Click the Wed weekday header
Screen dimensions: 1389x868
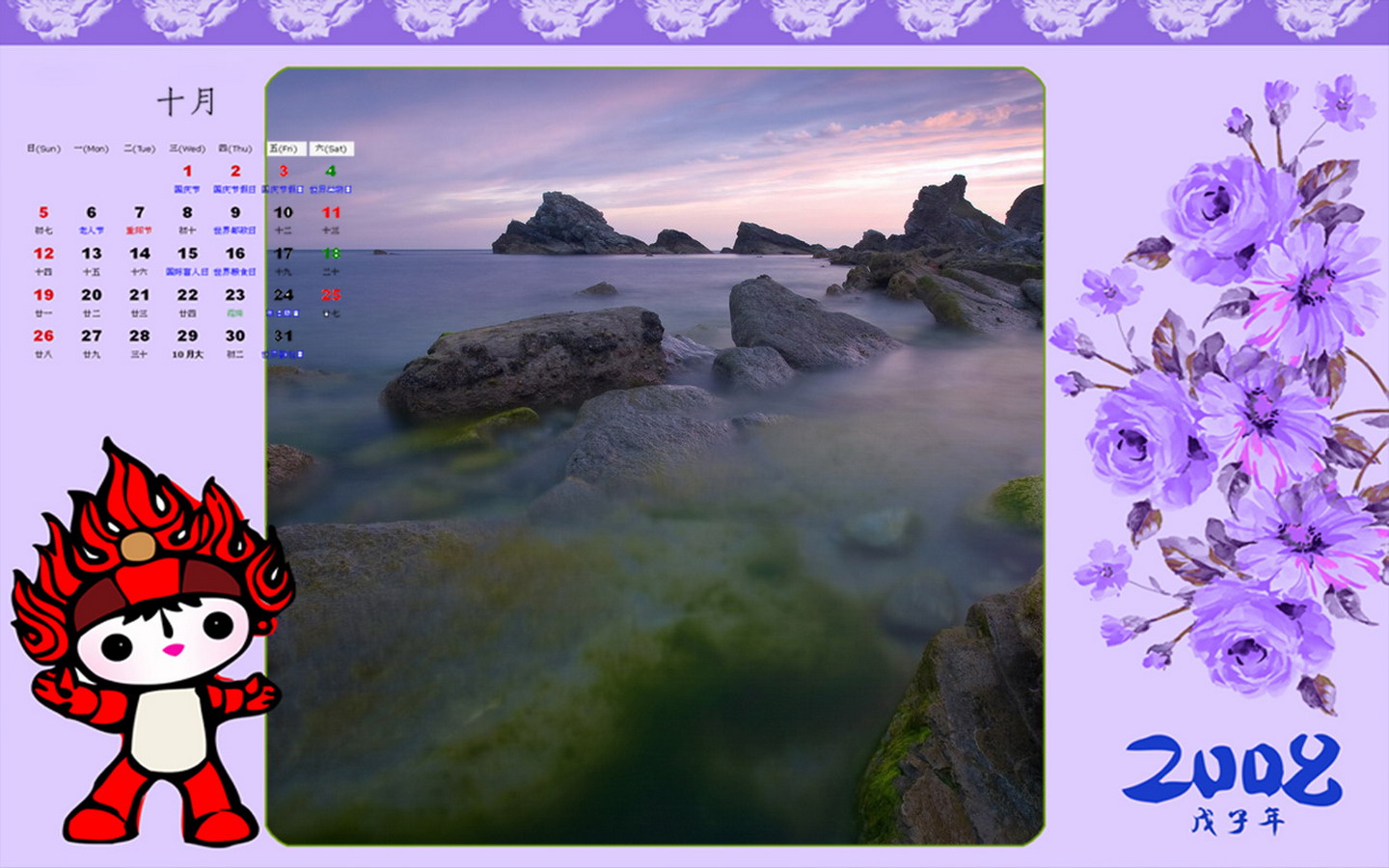[x=187, y=149]
